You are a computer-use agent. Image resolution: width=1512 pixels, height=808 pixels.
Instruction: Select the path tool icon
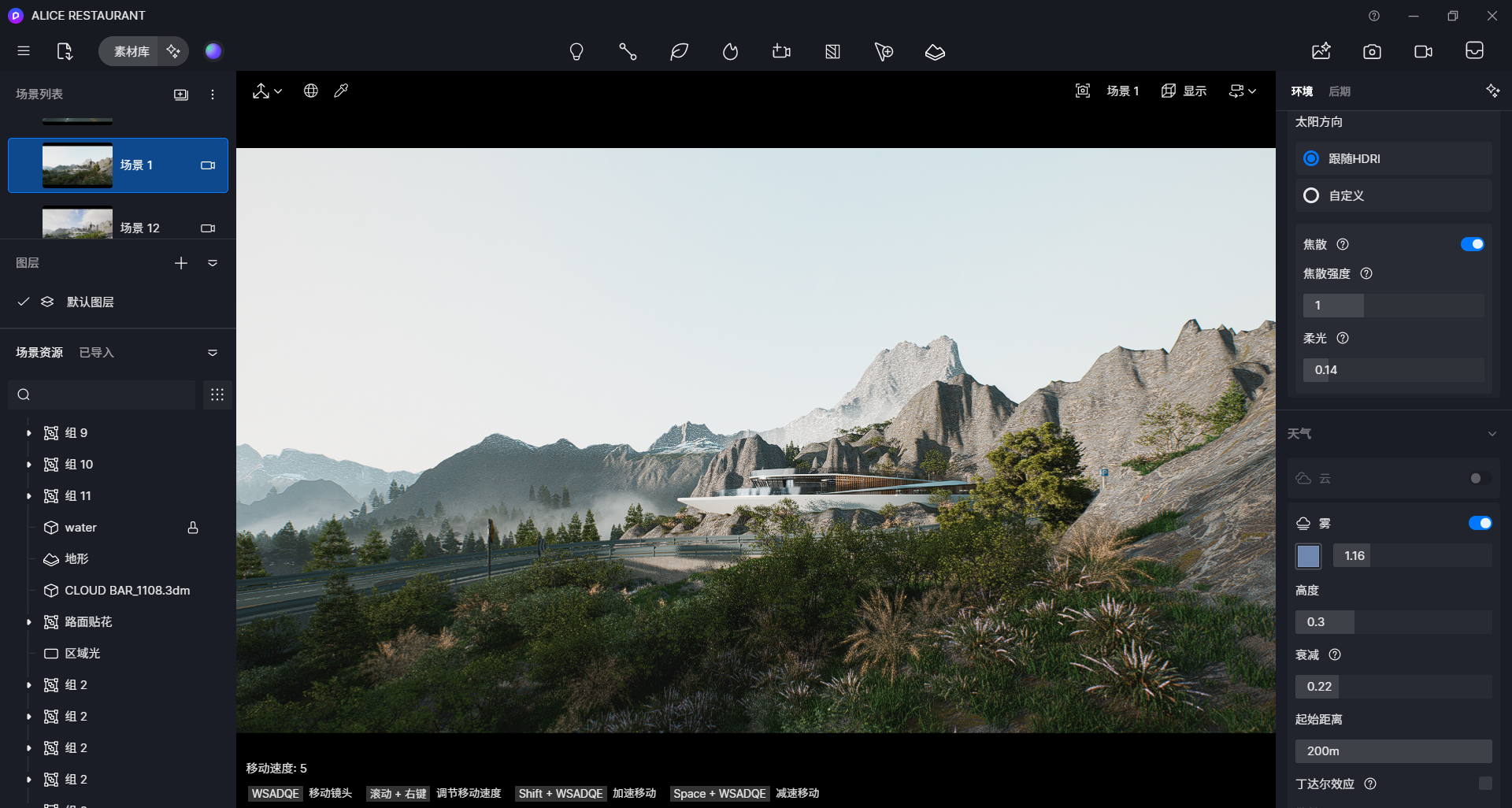coord(628,52)
